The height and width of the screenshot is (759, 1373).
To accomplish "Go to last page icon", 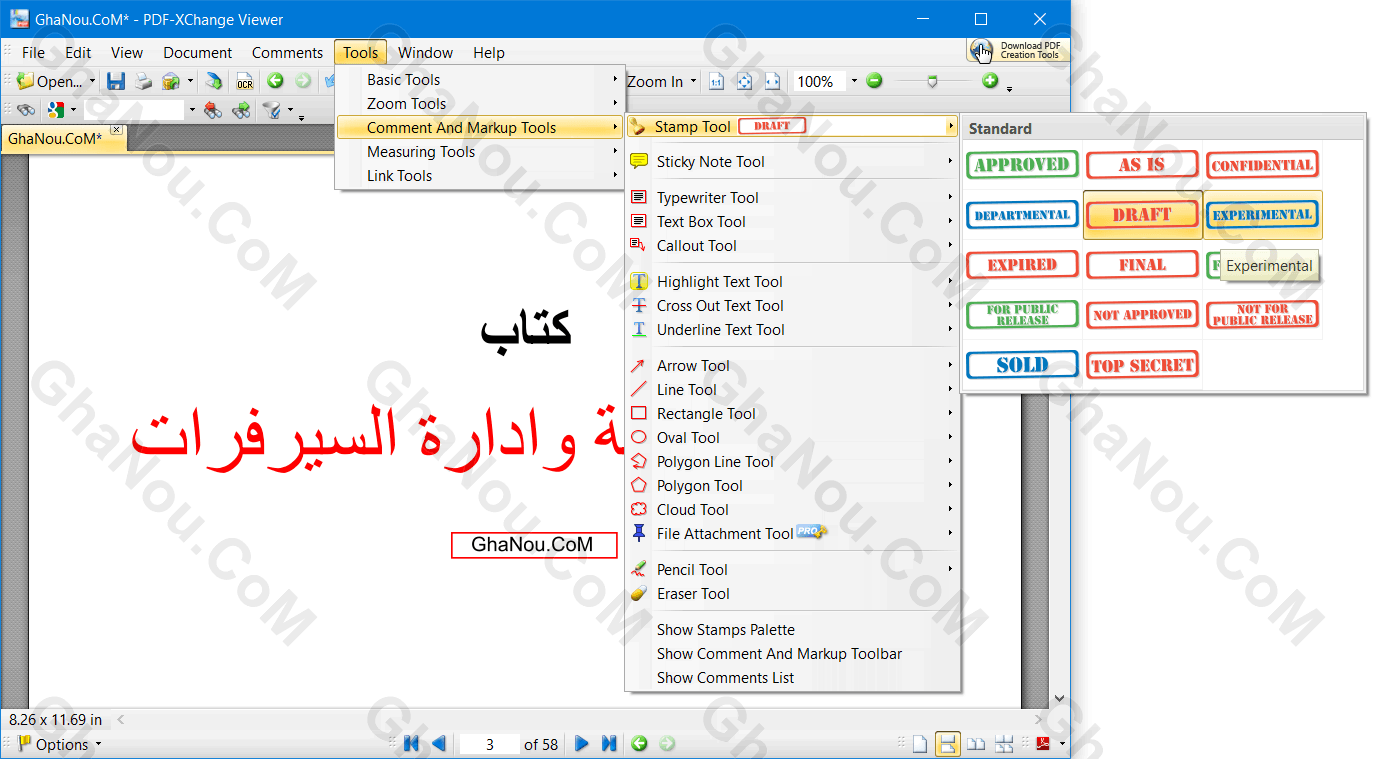I will [x=609, y=744].
